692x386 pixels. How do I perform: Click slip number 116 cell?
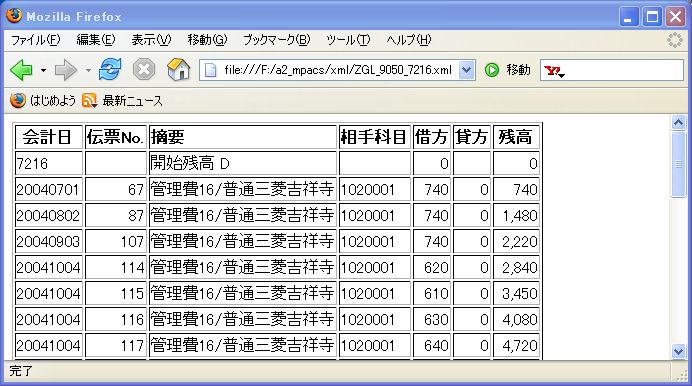click(116, 319)
